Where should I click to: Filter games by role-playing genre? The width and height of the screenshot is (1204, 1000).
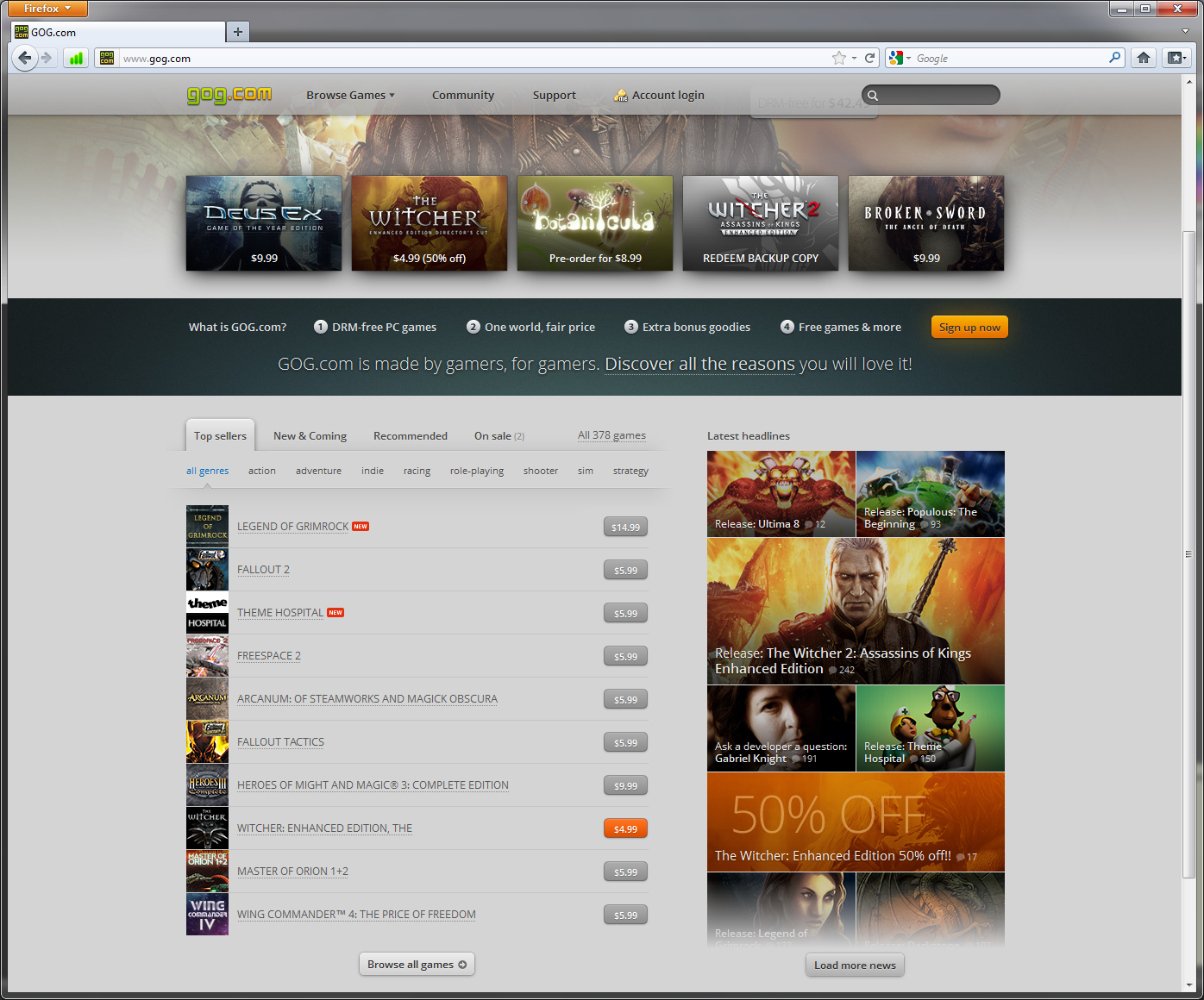(x=476, y=471)
